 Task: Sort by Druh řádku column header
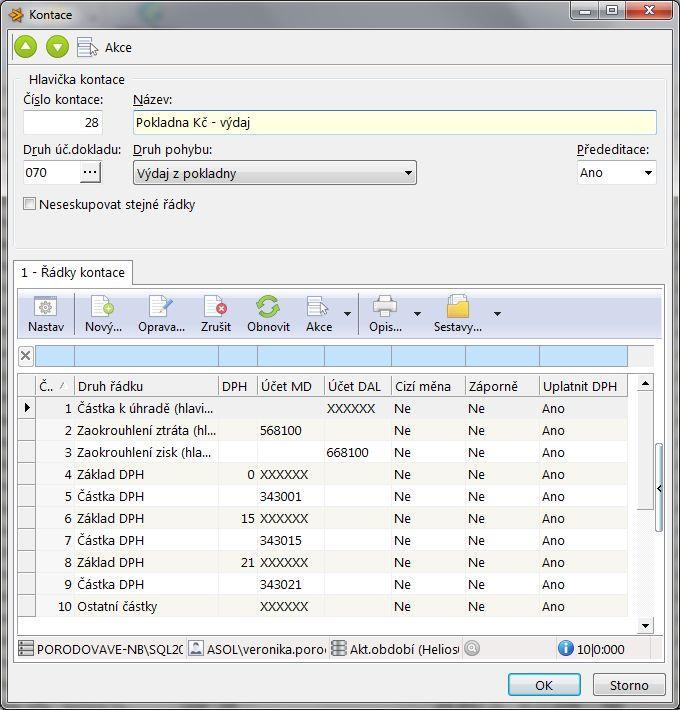point(146,386)
